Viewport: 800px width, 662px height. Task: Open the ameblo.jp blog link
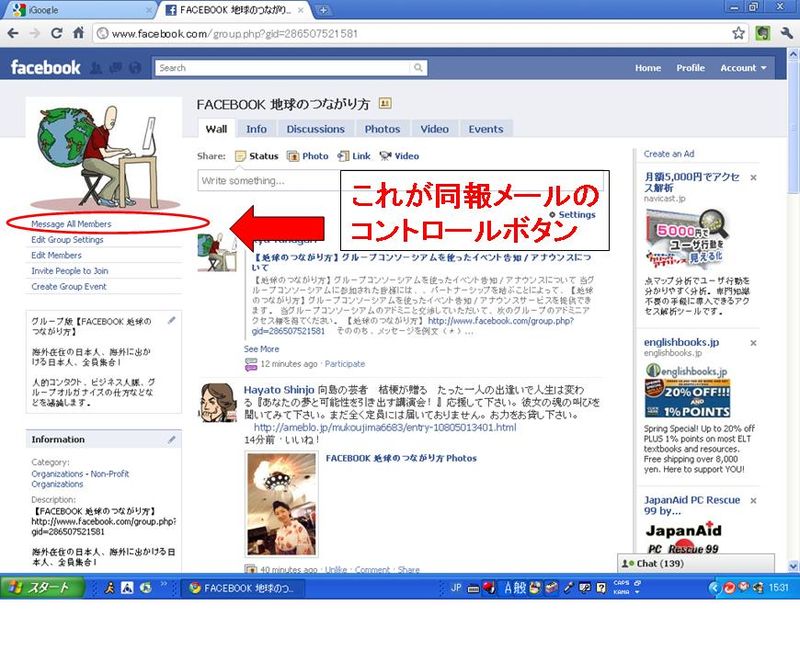385,427
